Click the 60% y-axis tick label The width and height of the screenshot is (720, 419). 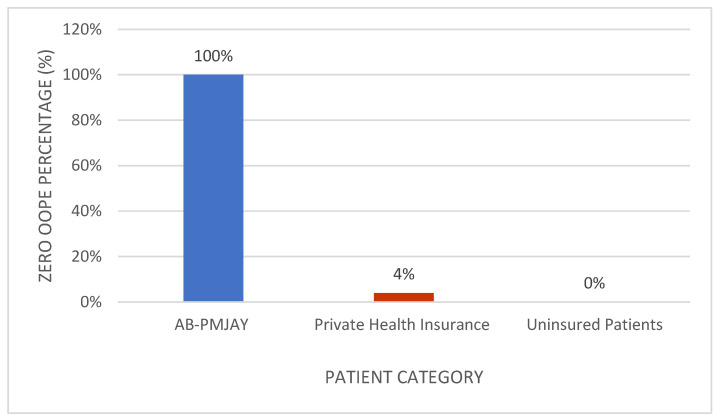coord(86,165)
